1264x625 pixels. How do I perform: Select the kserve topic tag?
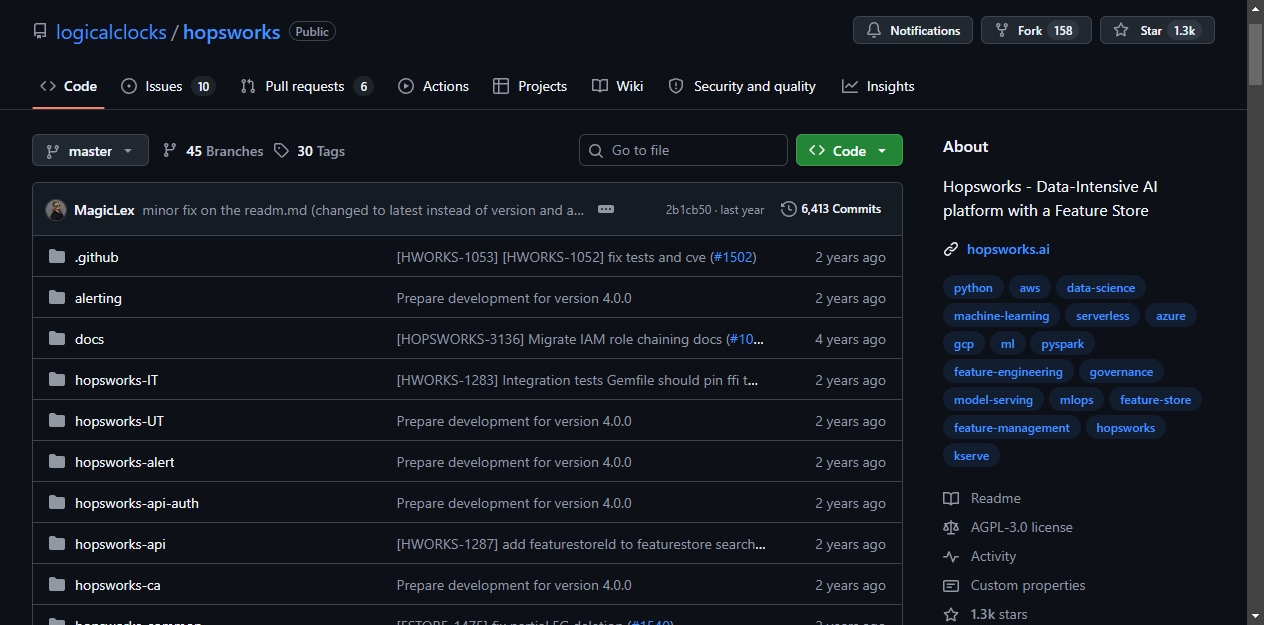coord(972,456)
